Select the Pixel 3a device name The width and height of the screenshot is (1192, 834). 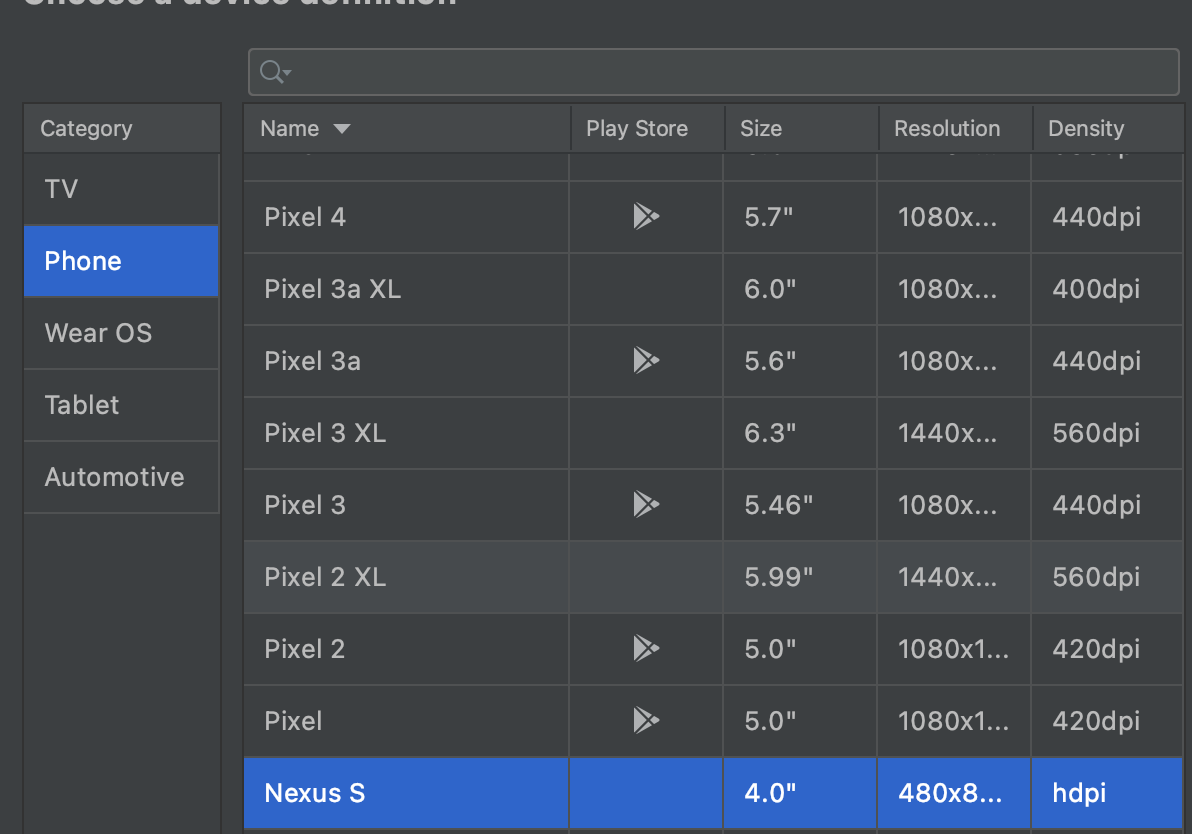[312, 361]
